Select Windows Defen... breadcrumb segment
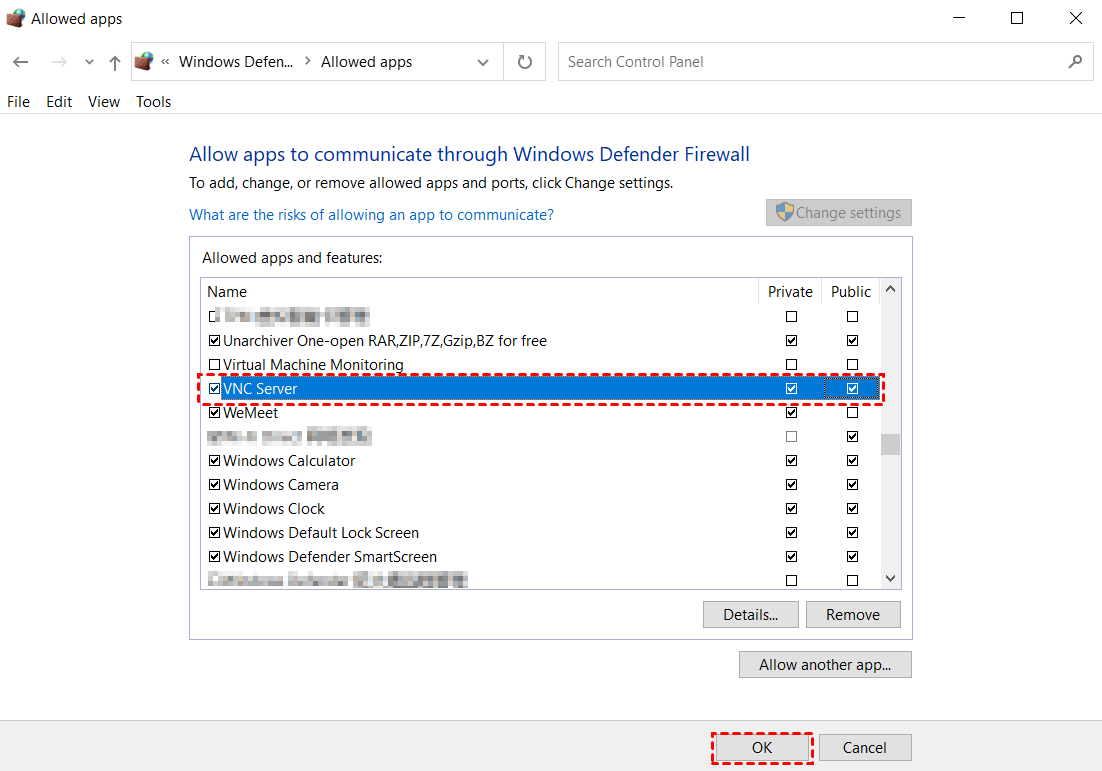The height and width of the screenshot is (771, 1102). (x=236, y=62)
